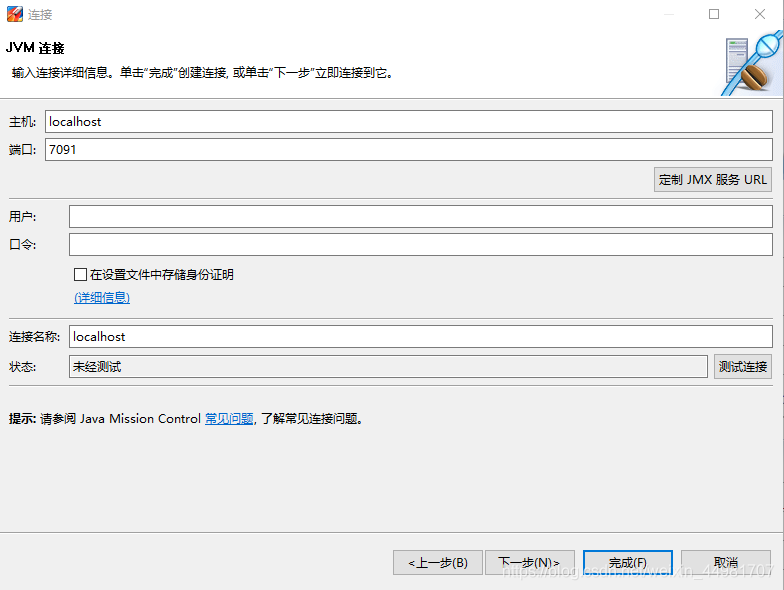The width and height of the screenshot is (784, 590).
Task: Click the 端口: label
Action: click(22, 150)
